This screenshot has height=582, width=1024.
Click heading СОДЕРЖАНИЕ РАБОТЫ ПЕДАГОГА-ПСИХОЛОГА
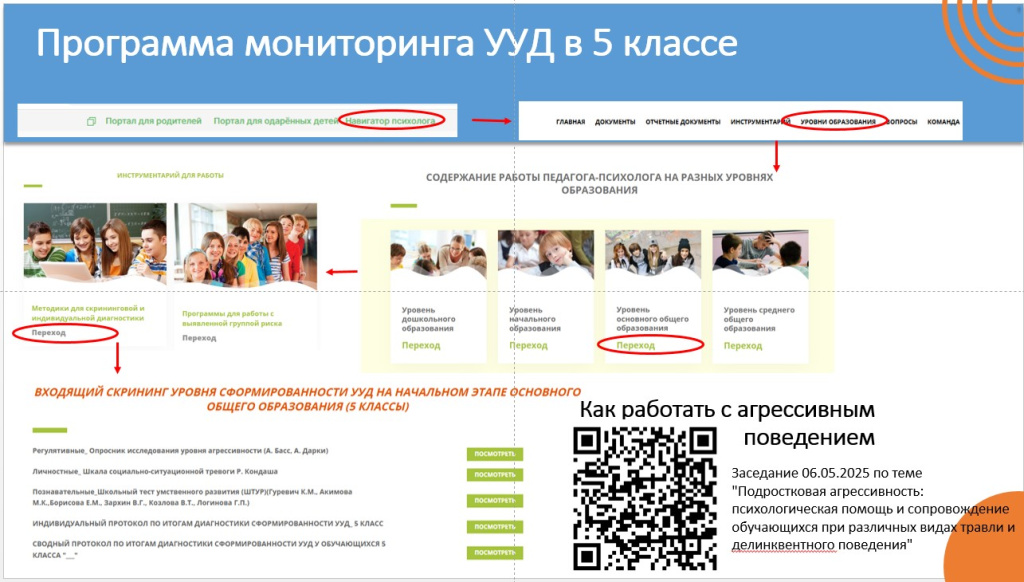coord(600,184)
